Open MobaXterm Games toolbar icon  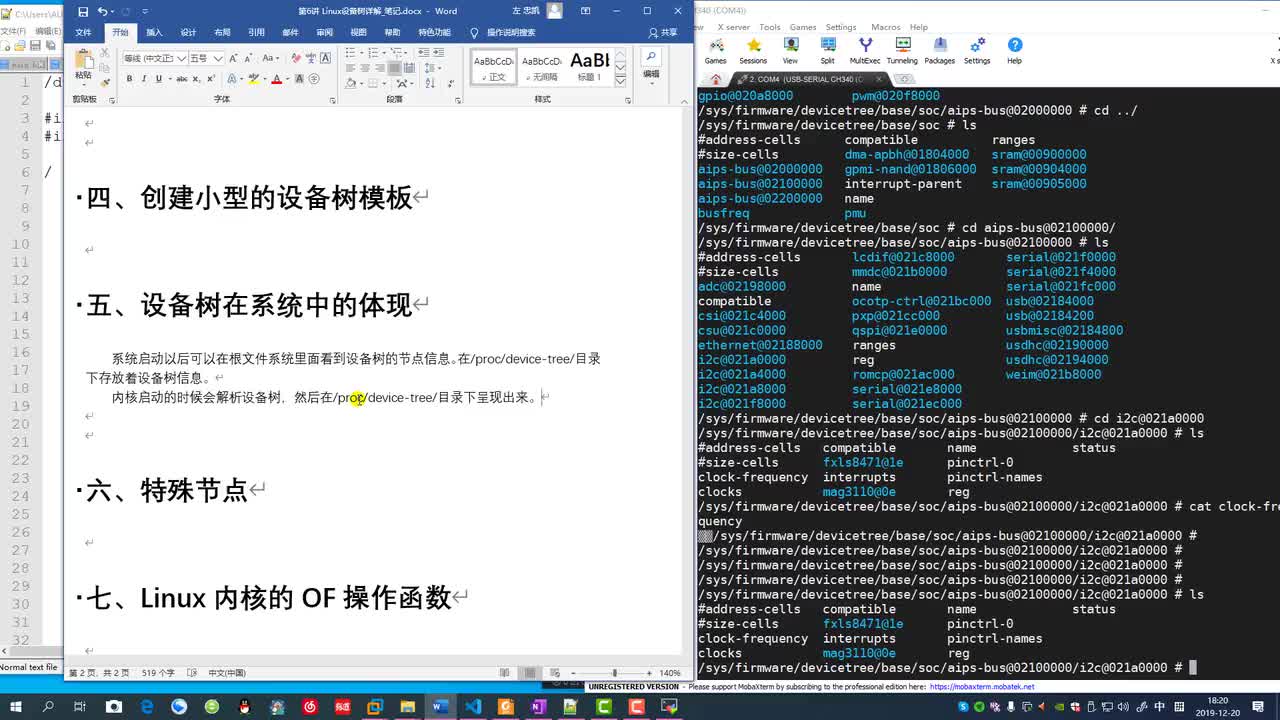pyautogui.click(x=715, y=51)
